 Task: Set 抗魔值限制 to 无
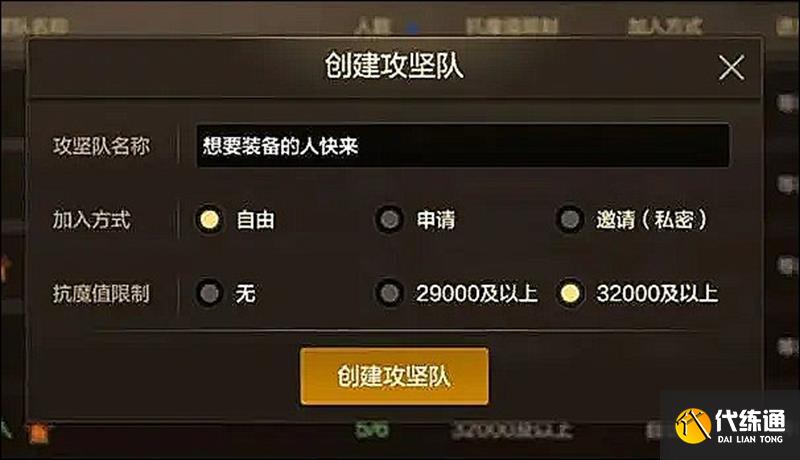209,293
